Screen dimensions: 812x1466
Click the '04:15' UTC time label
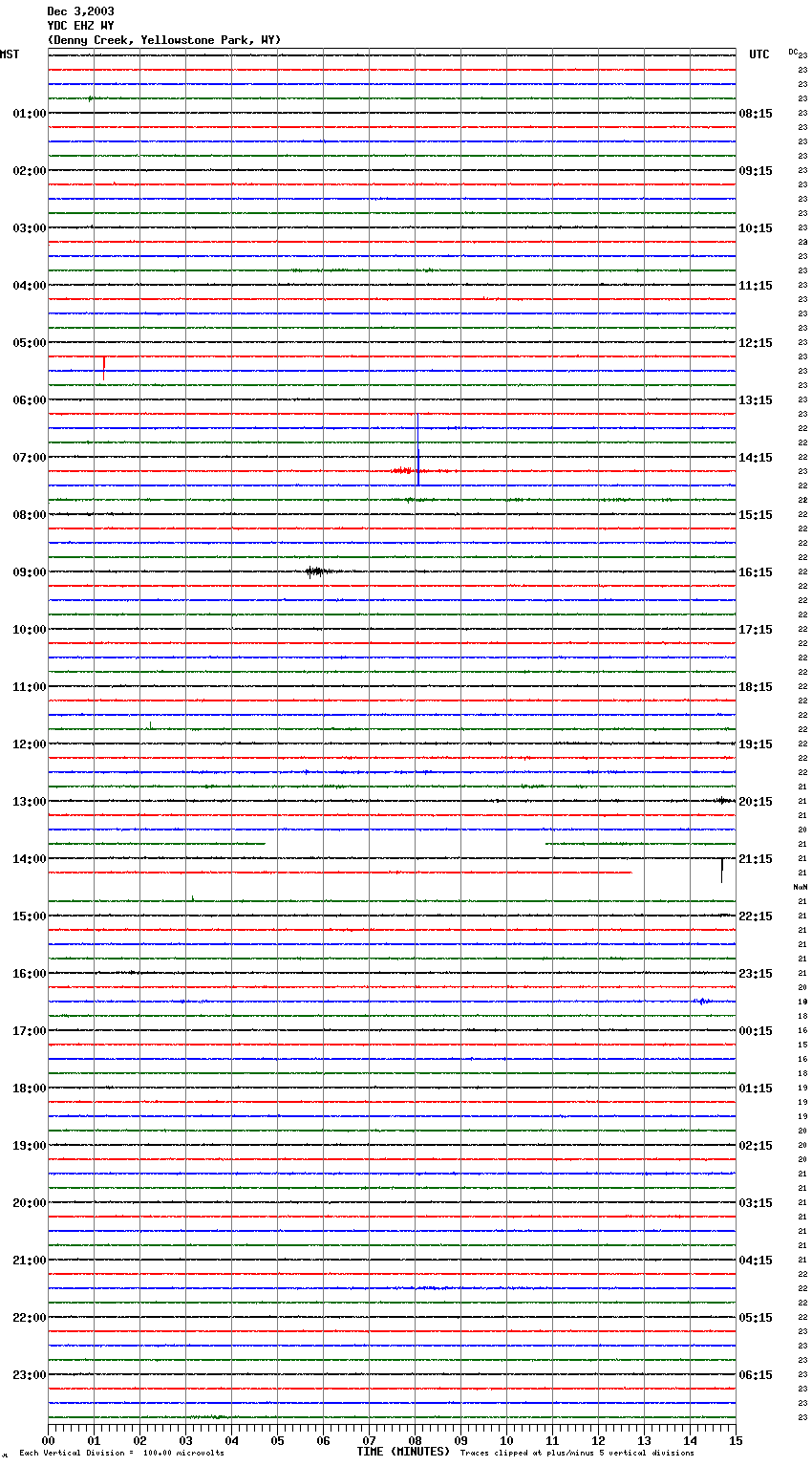756,1261
